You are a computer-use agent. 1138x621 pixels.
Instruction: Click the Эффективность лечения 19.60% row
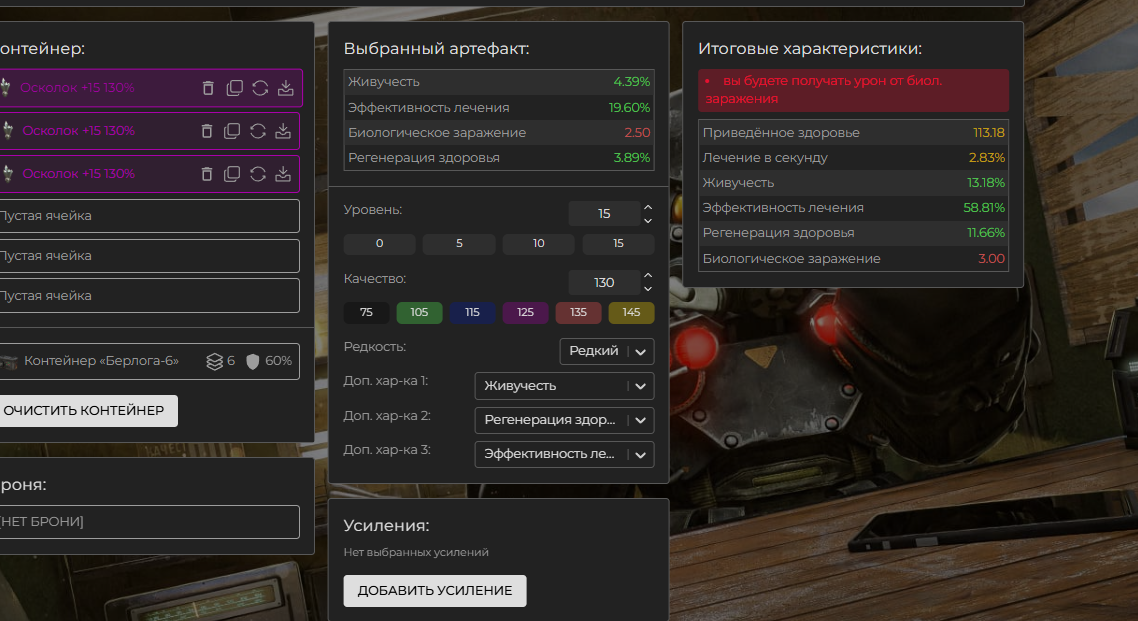(499, 107)
